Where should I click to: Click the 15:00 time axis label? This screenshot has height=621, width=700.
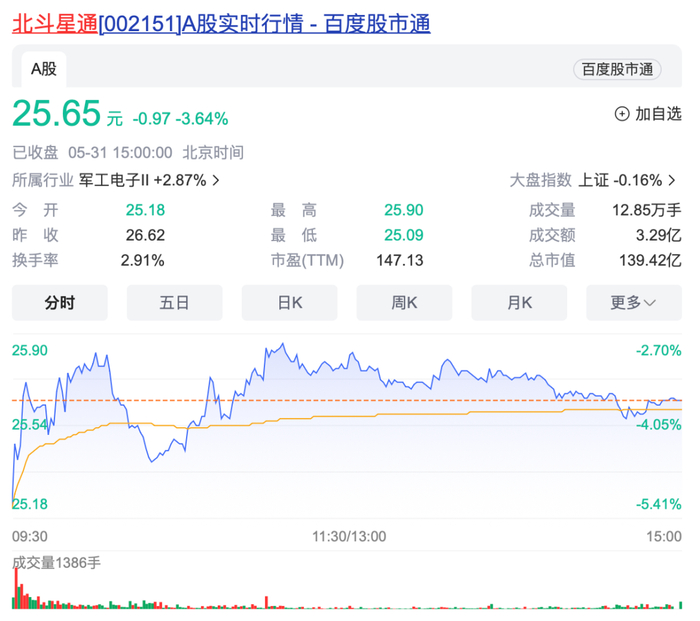tap(664, 536)
